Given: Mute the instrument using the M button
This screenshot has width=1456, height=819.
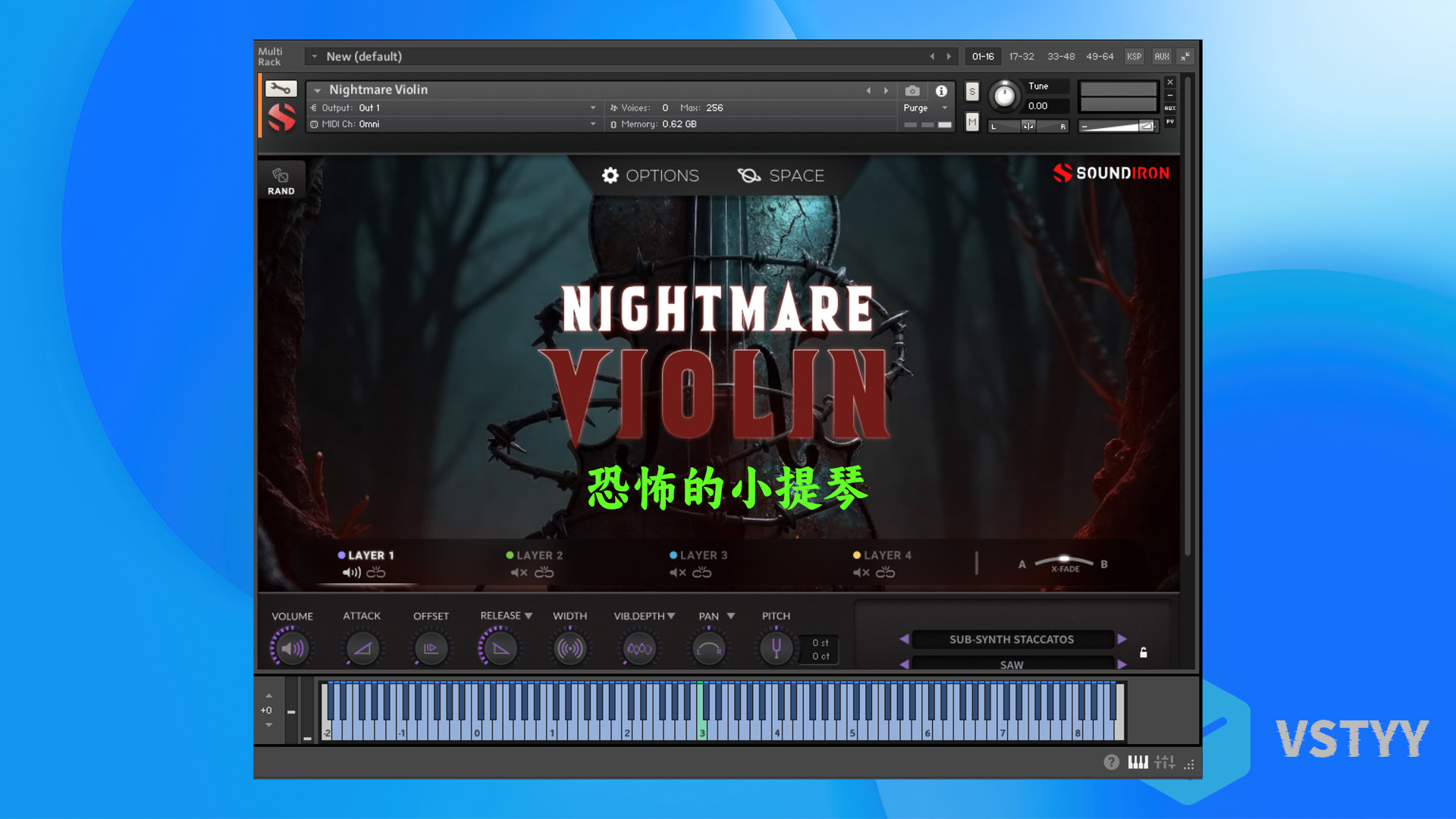Looking at the screenshot, I should pos(971,122).
